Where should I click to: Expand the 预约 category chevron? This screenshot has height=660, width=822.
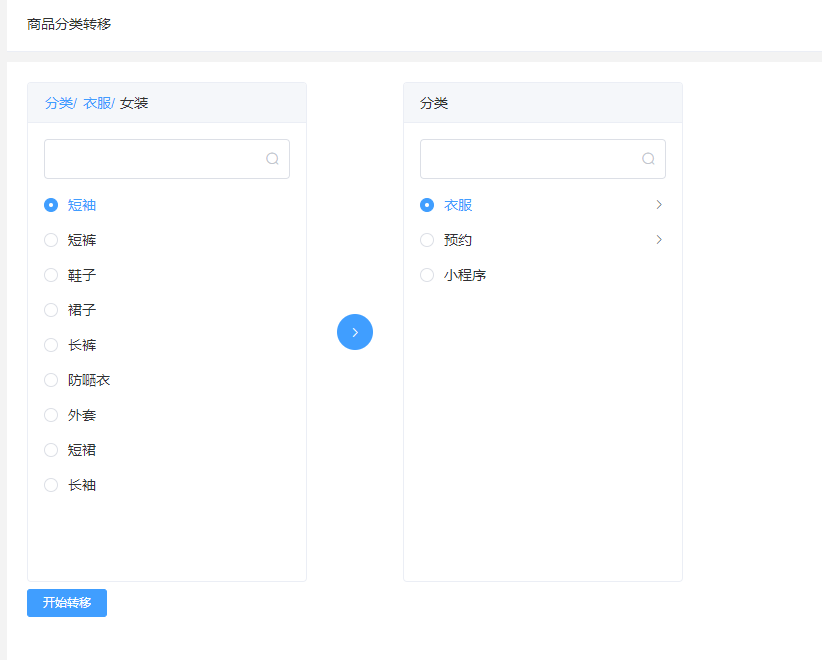click(x=659, y=240)
